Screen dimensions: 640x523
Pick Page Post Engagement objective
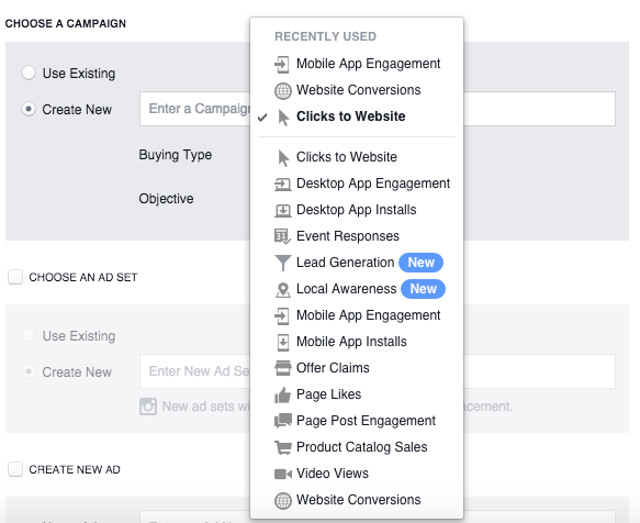coord(366,421)
